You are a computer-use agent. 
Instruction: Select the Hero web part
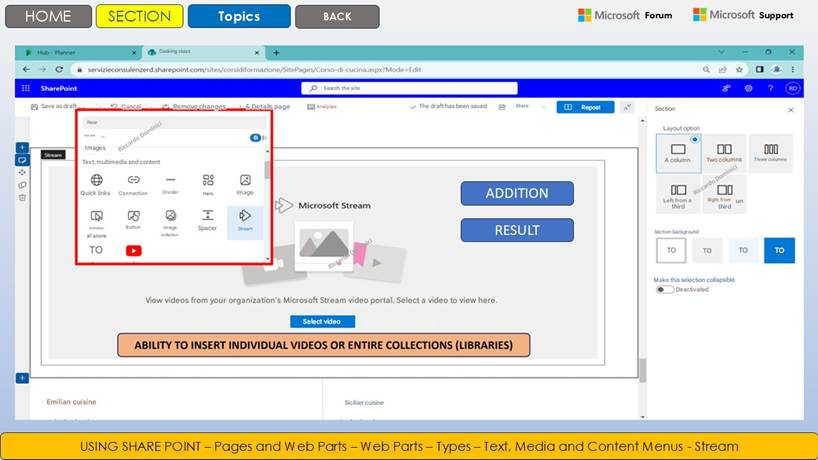pos(208,185)
